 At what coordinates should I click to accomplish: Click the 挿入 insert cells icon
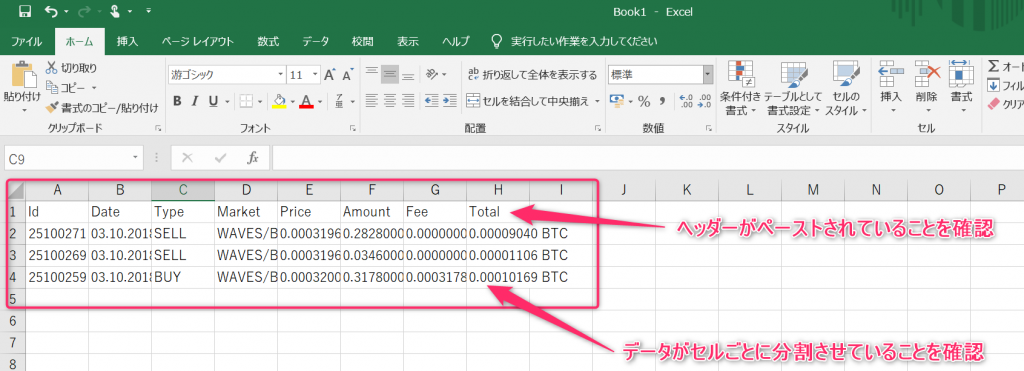(891, 74)
